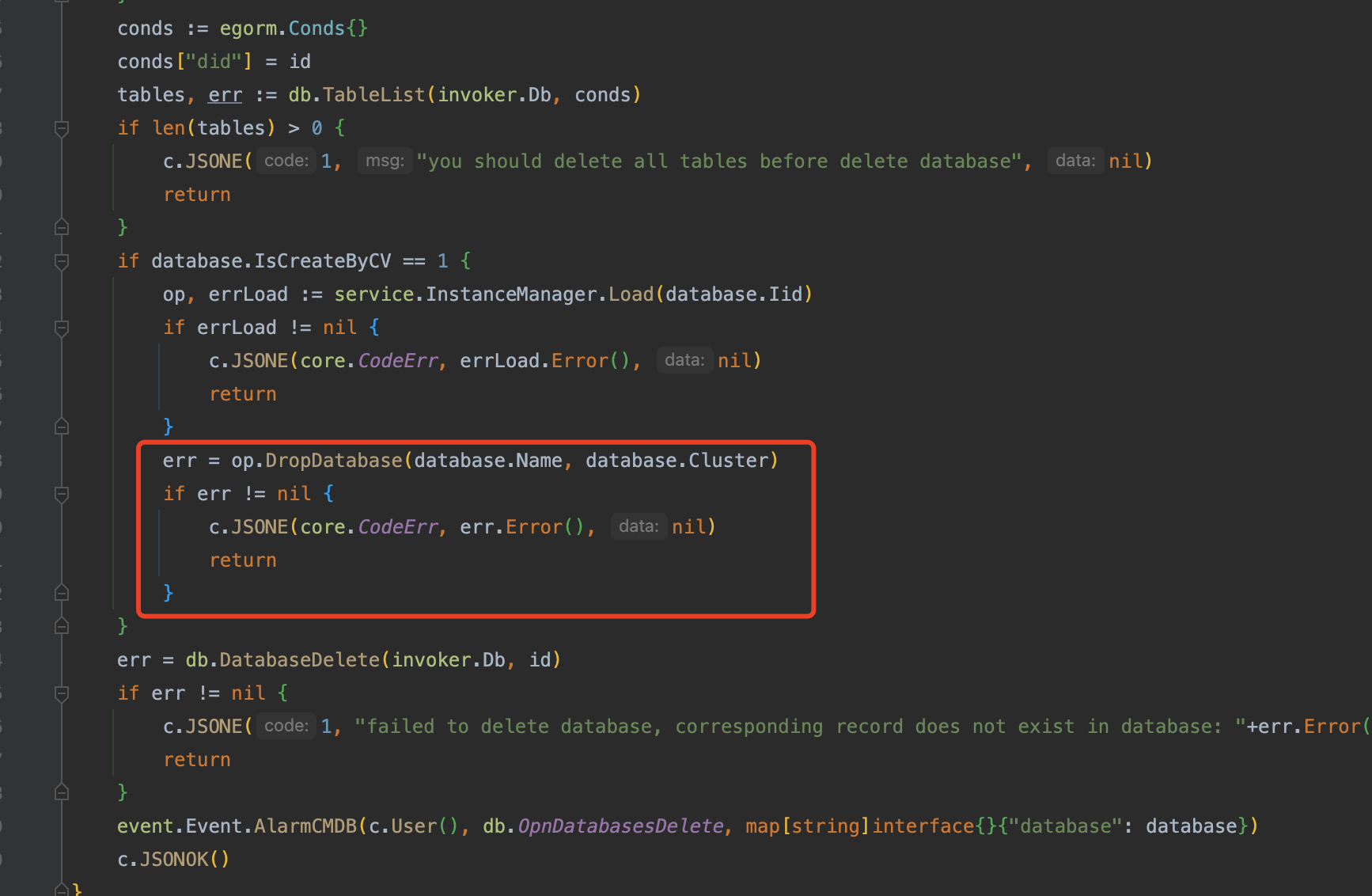Click 'return' under the errLoad.Error() line

[x=243, y=394]
